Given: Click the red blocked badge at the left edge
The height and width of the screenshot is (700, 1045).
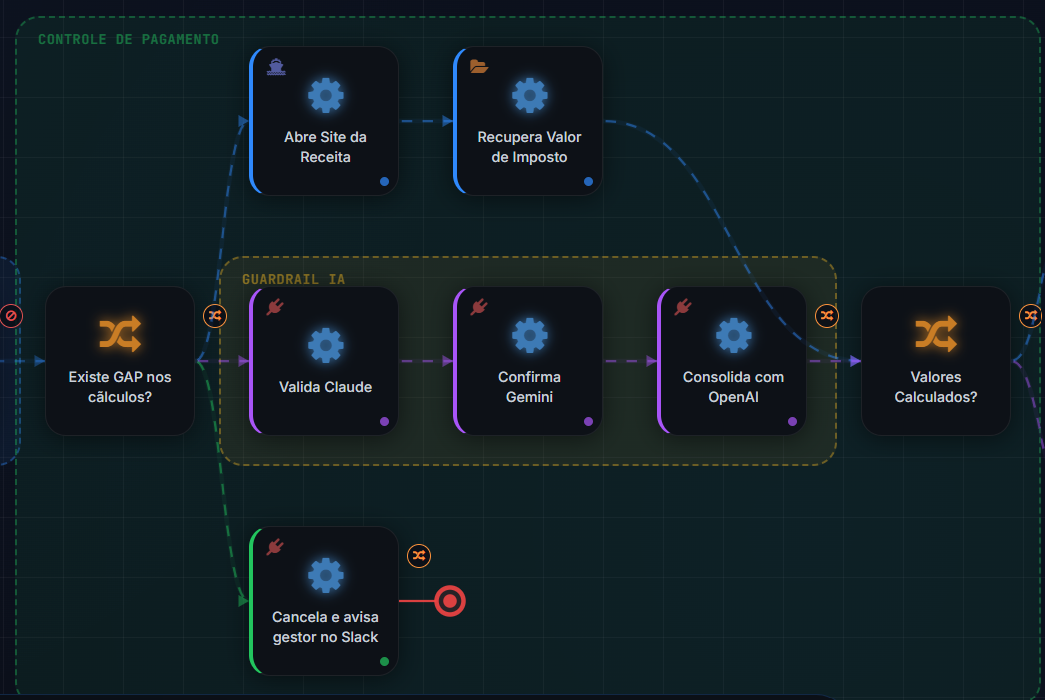Looking at the screenshot, I should coord(11,316).
